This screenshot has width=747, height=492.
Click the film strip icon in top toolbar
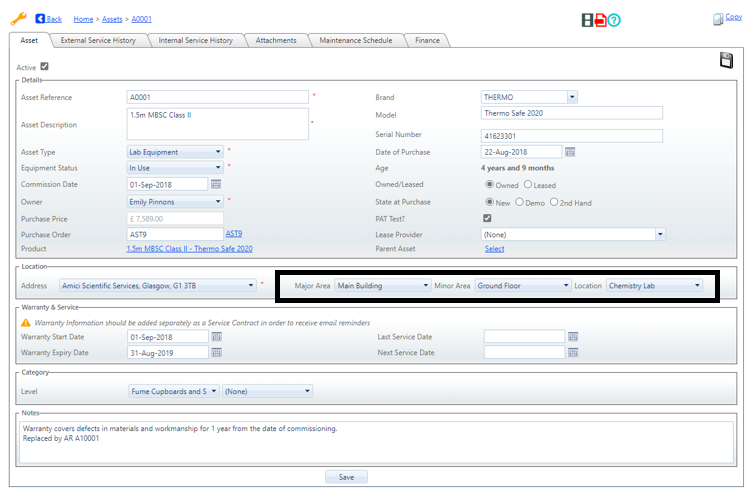587,20
